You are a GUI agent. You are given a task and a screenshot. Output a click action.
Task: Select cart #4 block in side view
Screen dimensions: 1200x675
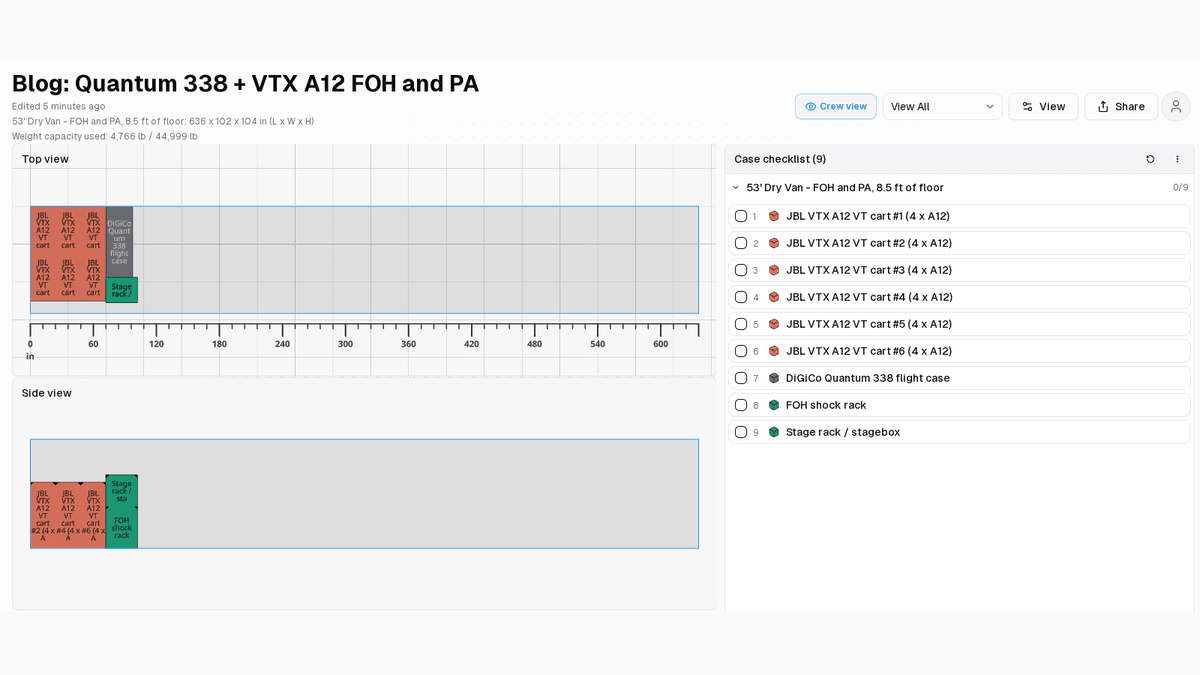point(68,515)
